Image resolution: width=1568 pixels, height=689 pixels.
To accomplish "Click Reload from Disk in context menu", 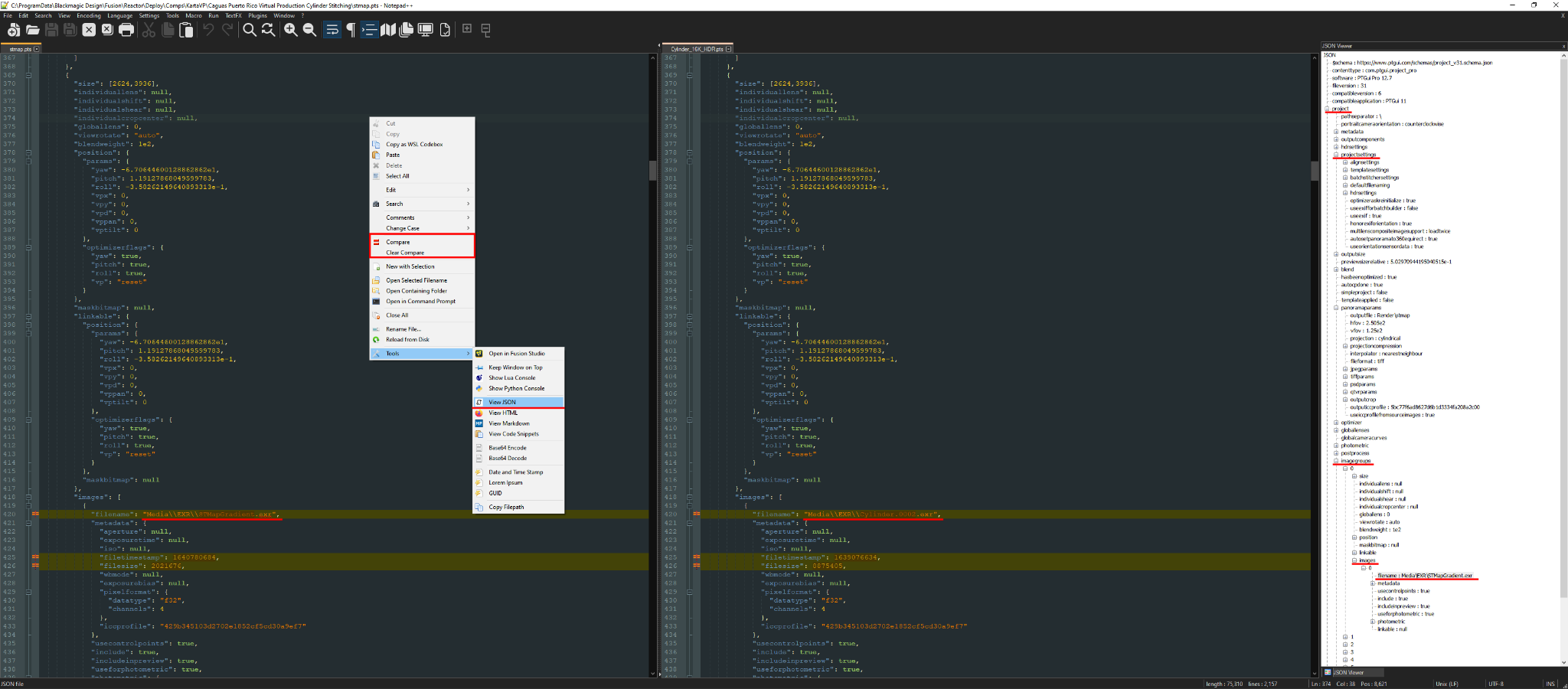I will (x=422, y=339).
